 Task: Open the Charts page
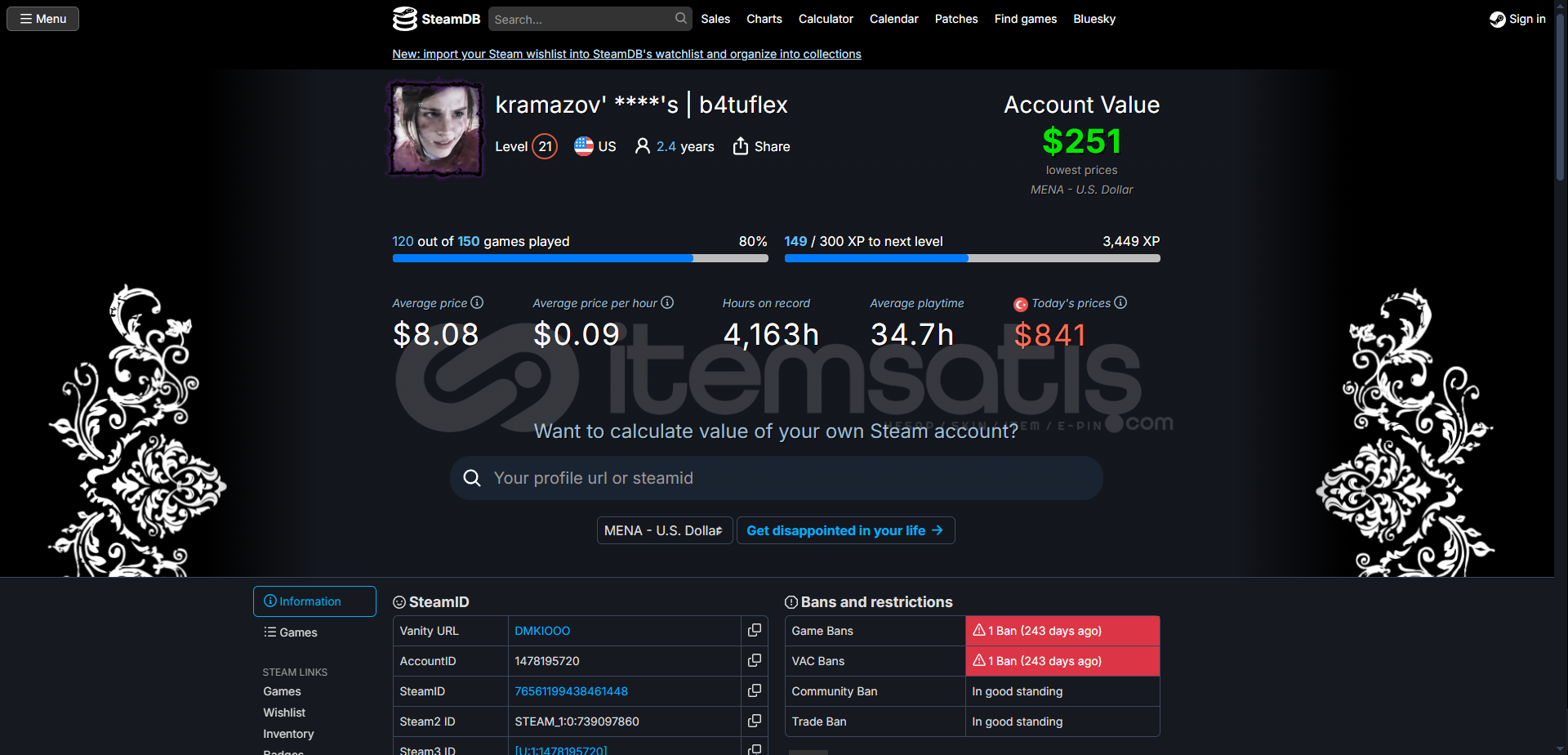tap(764, 19)
